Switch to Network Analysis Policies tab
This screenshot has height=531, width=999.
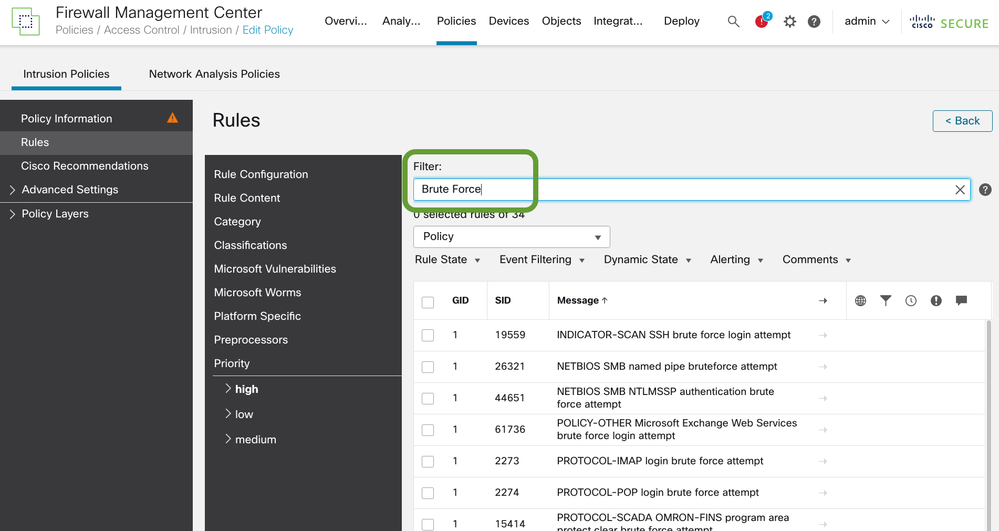point(214,74)
